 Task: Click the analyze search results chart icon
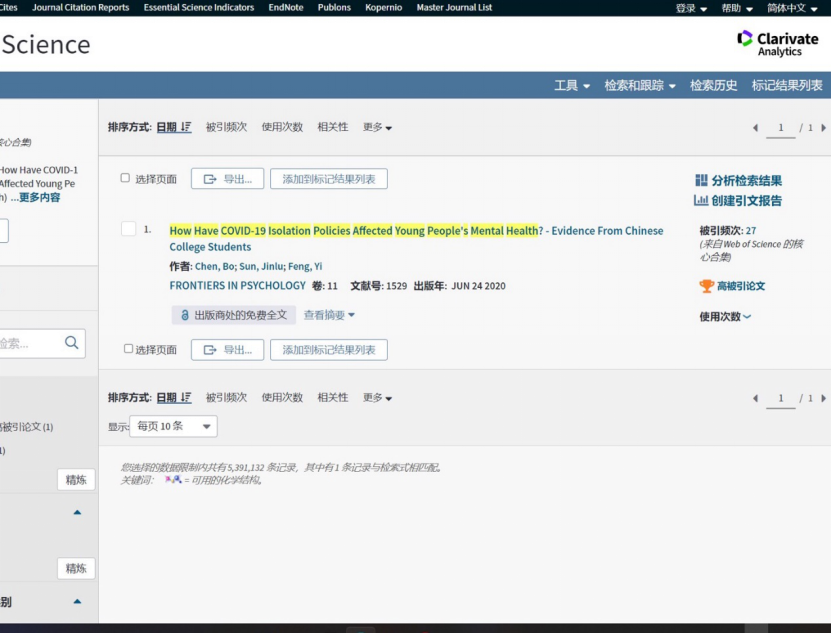[x=701, y=181]
